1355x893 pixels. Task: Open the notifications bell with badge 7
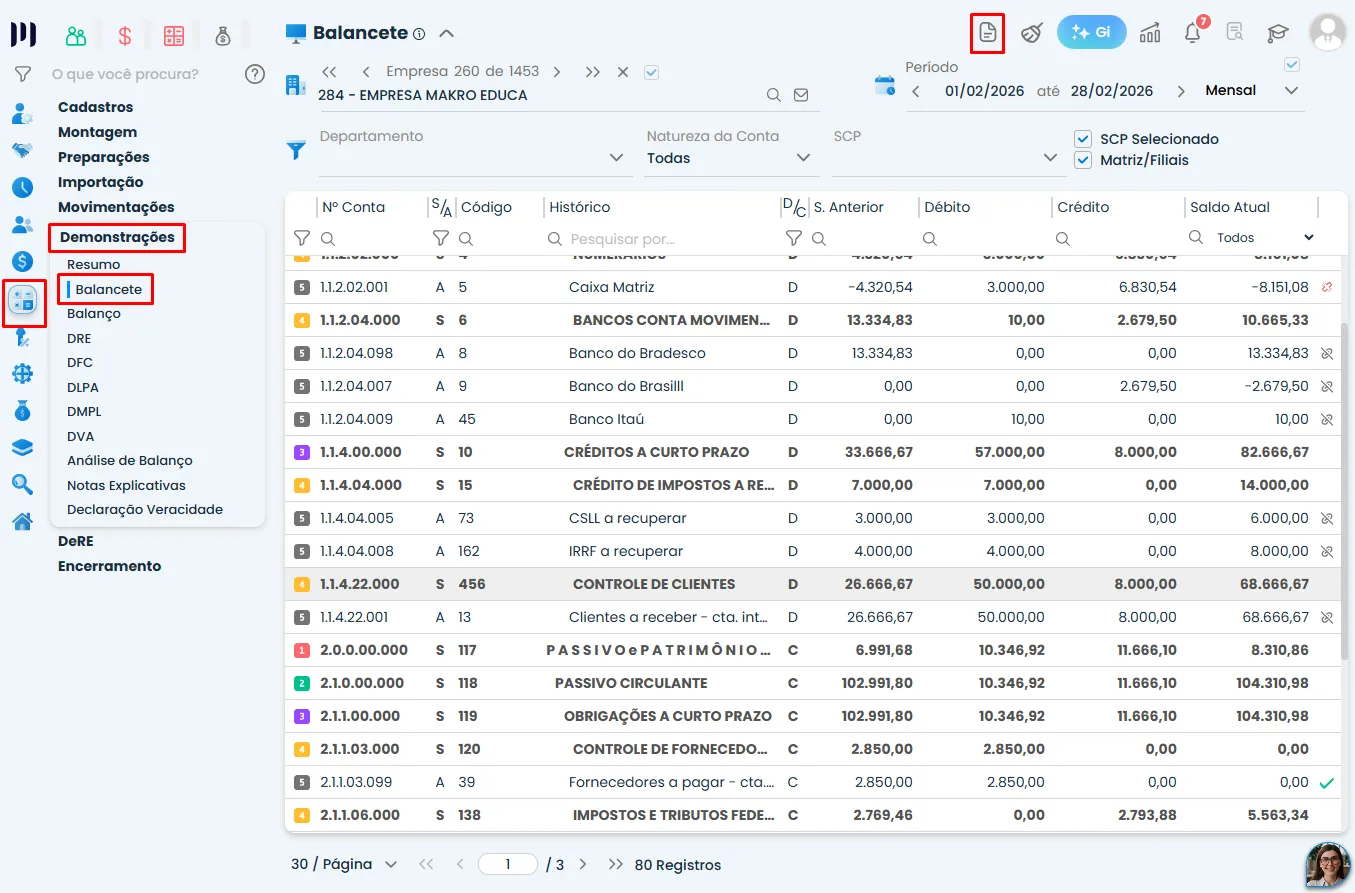tap(1193, 32)
